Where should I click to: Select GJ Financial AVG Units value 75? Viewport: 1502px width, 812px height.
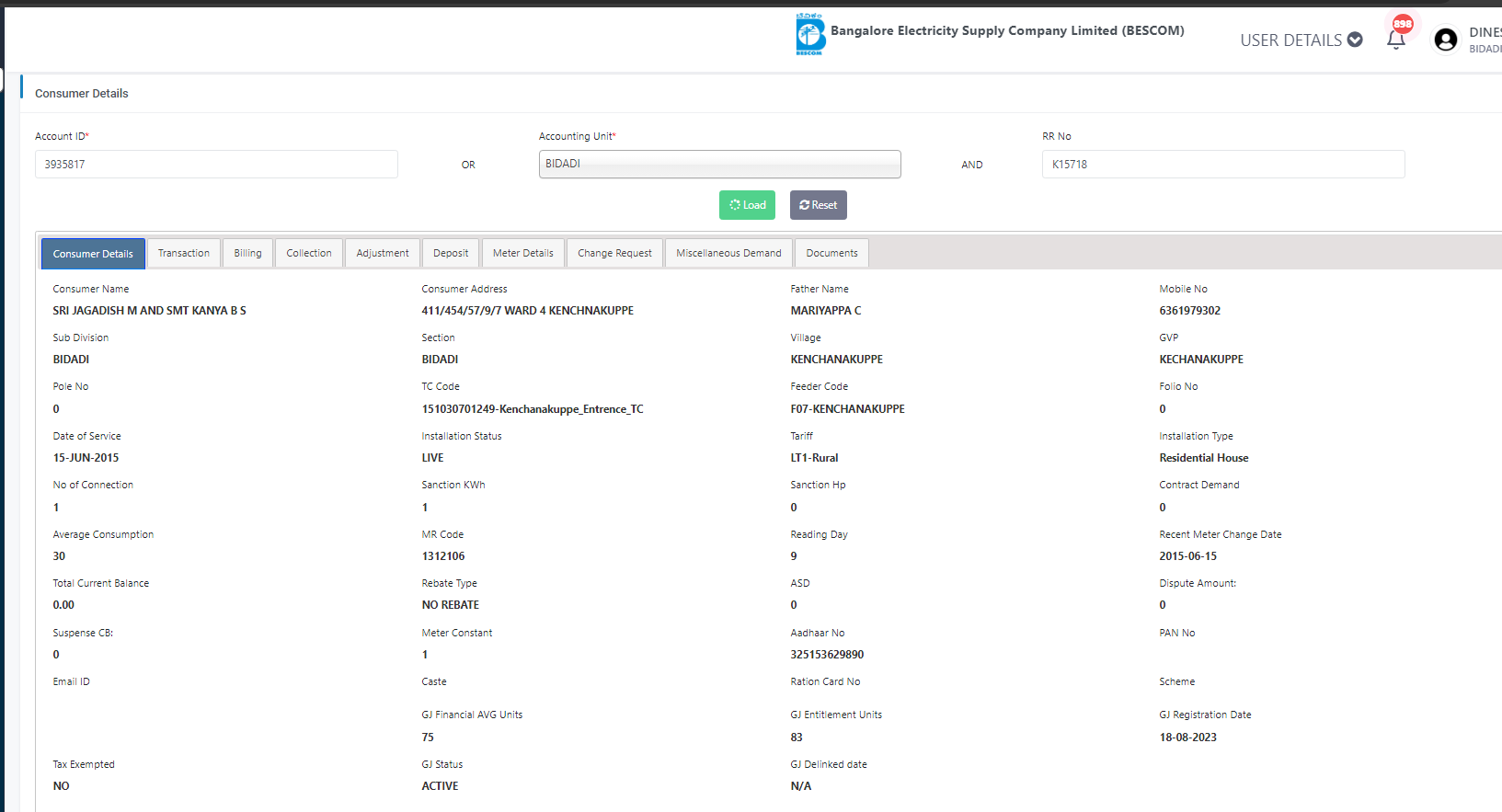click(428, 738)
